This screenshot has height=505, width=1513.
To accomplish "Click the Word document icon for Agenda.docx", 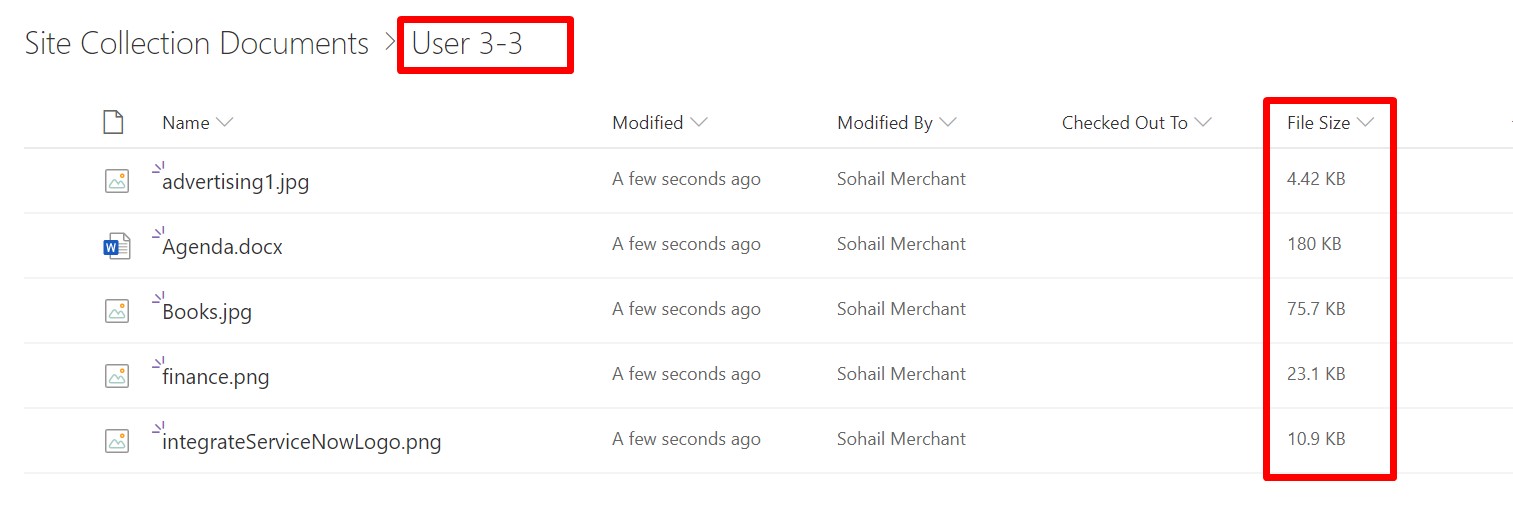I will click(117, 246).
